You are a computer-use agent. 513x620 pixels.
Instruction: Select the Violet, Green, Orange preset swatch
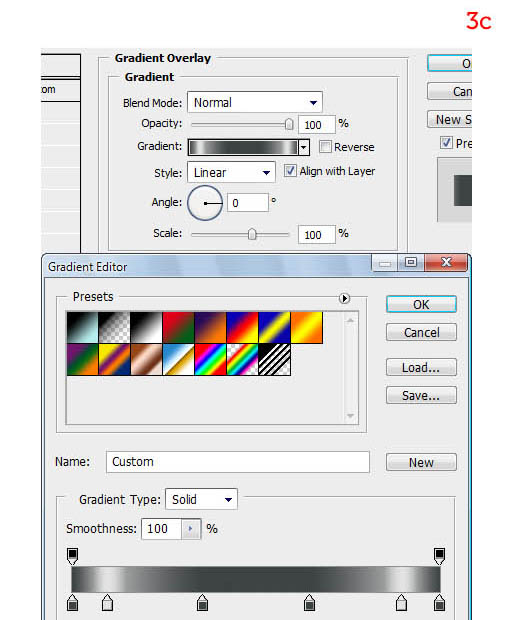click(82, 359)
